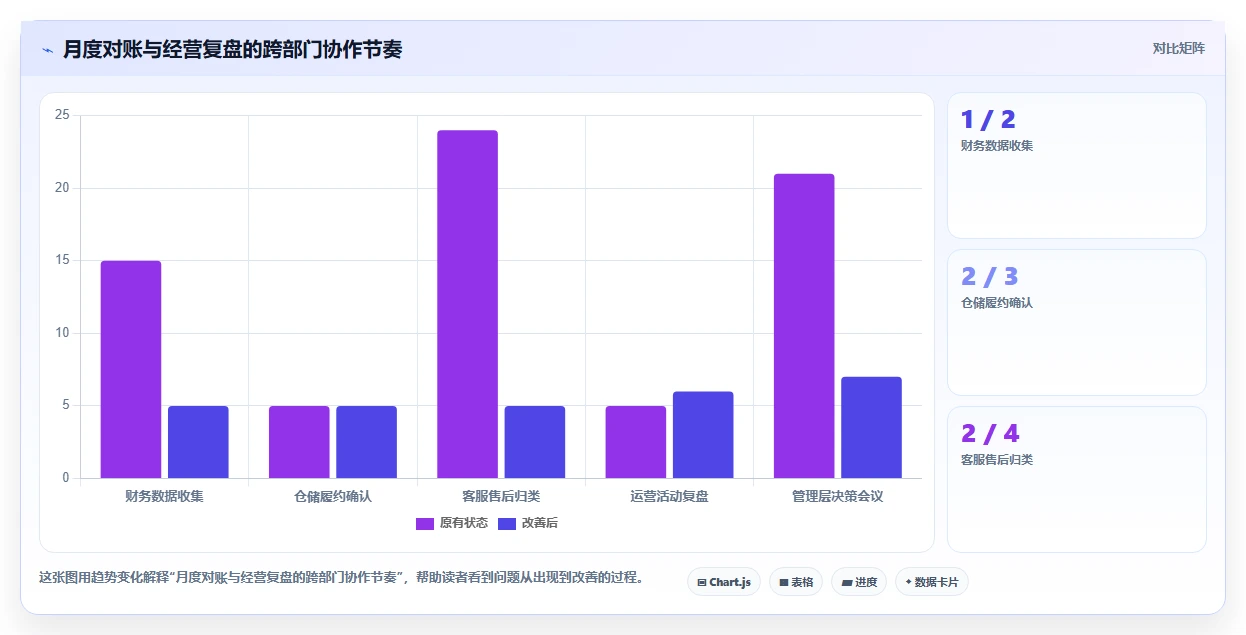1246x635 pixels.
Task: Click the blue bar for 客服售后归类
Action: click(x=535, y=442)
